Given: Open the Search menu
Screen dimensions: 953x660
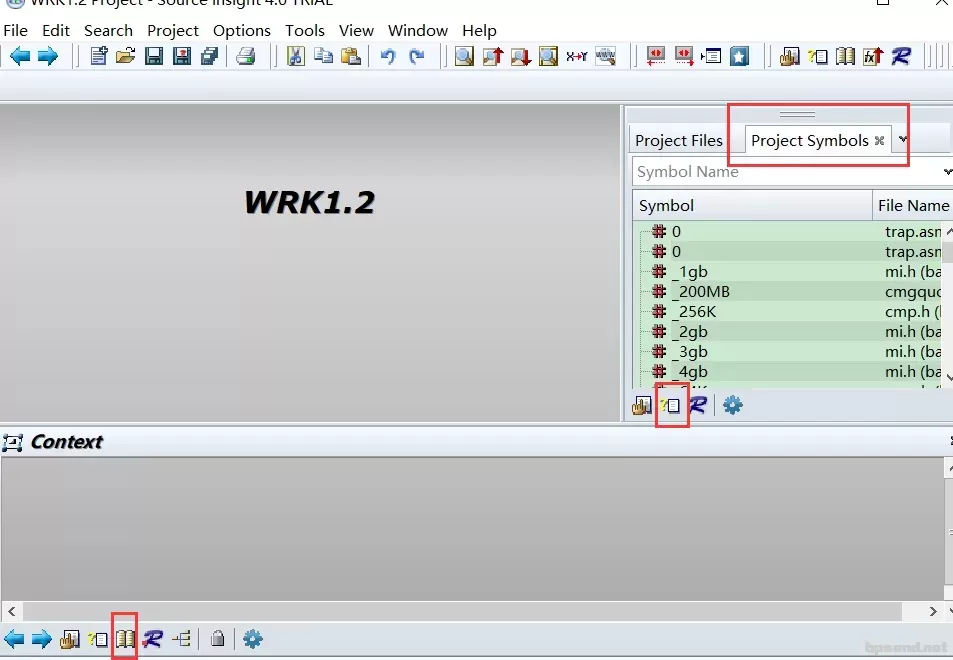Looking at the screenshot, I should [x=108, y=30].
